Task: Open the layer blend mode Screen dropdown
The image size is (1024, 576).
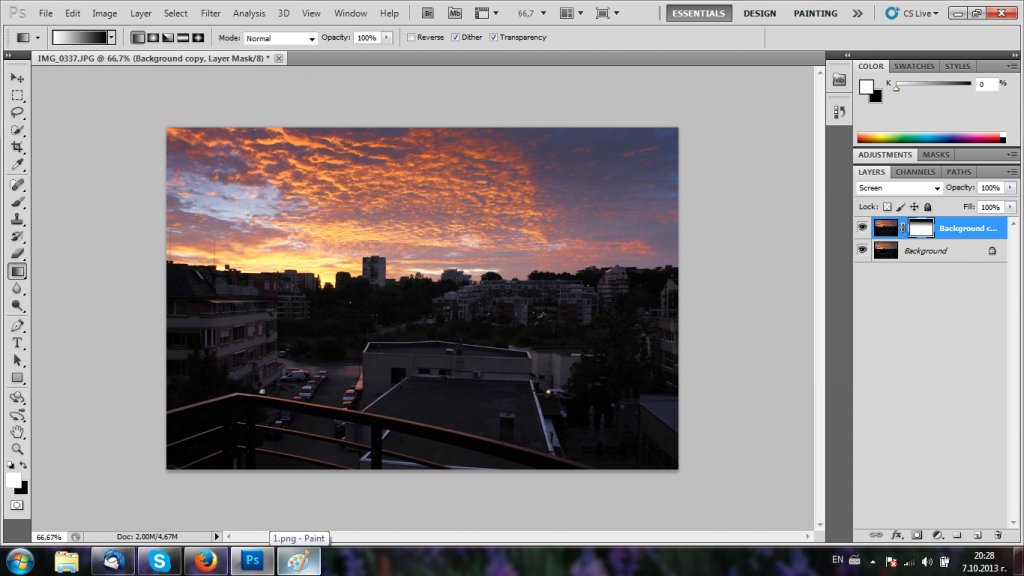Action: (900, 188)
